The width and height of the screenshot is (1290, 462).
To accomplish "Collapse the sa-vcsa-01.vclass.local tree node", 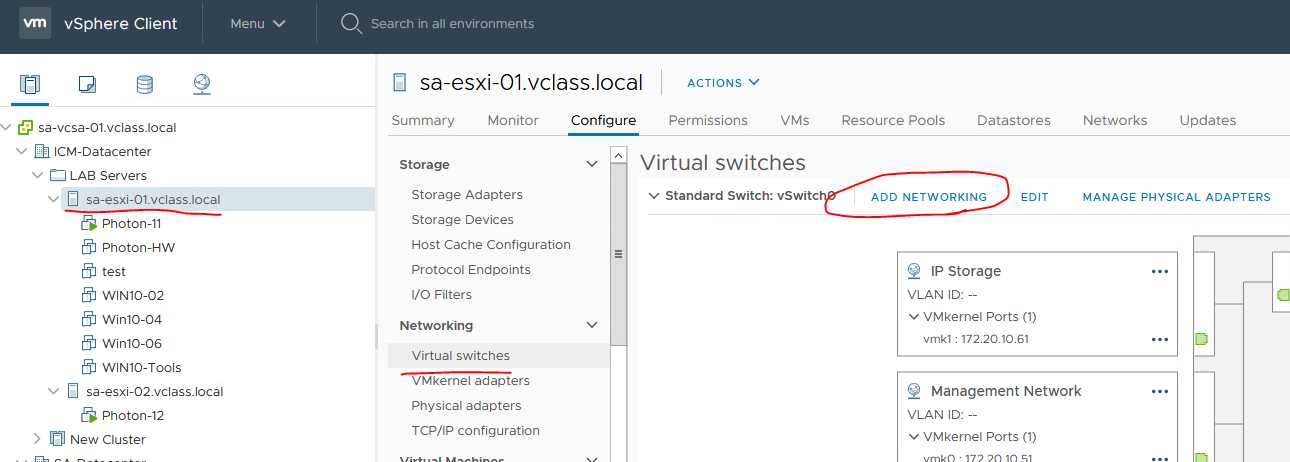I will (7, 128).
